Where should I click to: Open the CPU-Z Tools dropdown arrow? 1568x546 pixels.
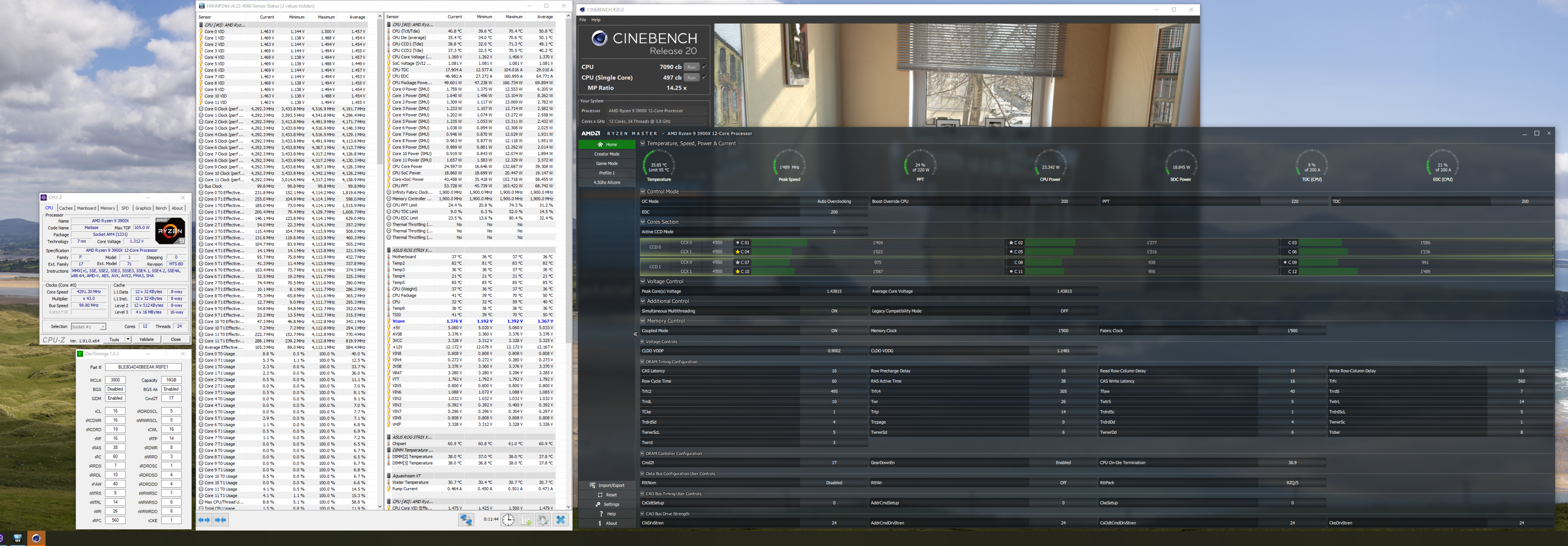[x=128, y=339]
